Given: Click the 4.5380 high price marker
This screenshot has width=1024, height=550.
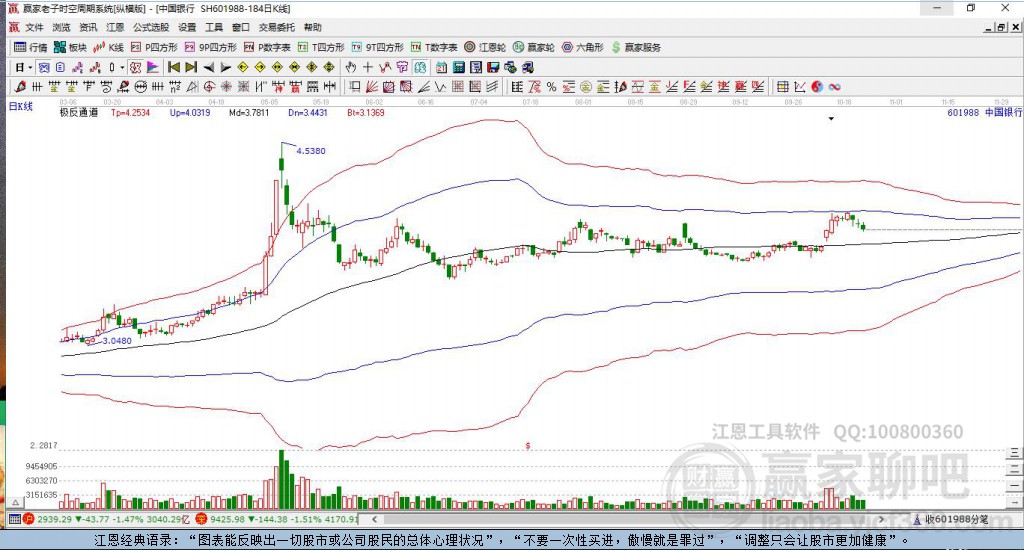Looking at the screenshot, I should 311,151.
